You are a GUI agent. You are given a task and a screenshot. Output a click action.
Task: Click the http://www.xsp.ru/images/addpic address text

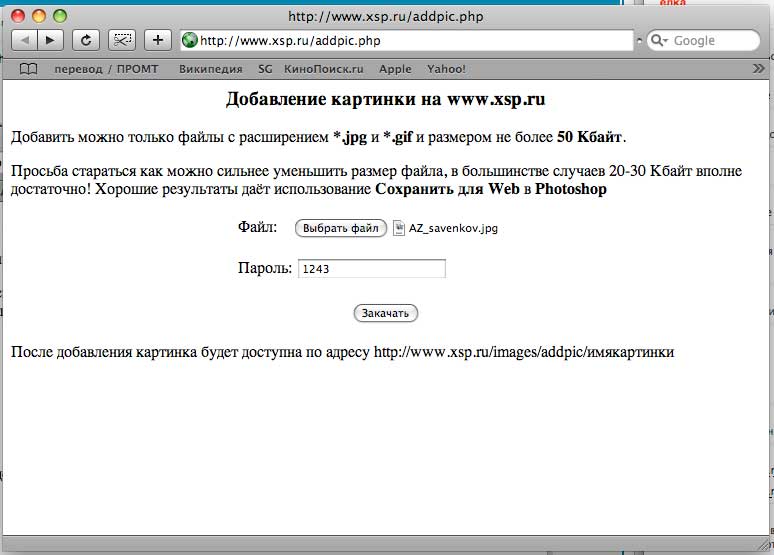tap(524, 352)
